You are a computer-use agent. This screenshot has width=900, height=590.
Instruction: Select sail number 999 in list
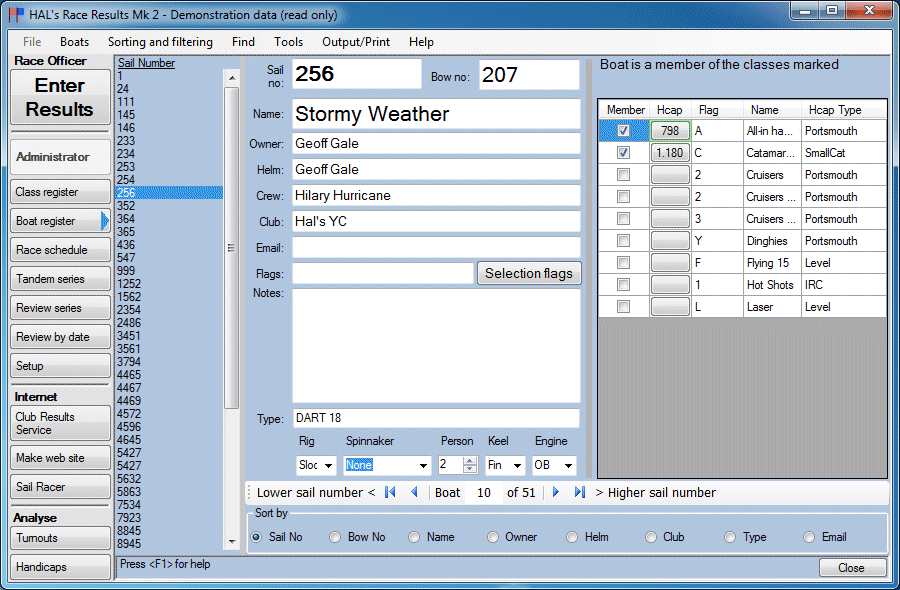126,271
